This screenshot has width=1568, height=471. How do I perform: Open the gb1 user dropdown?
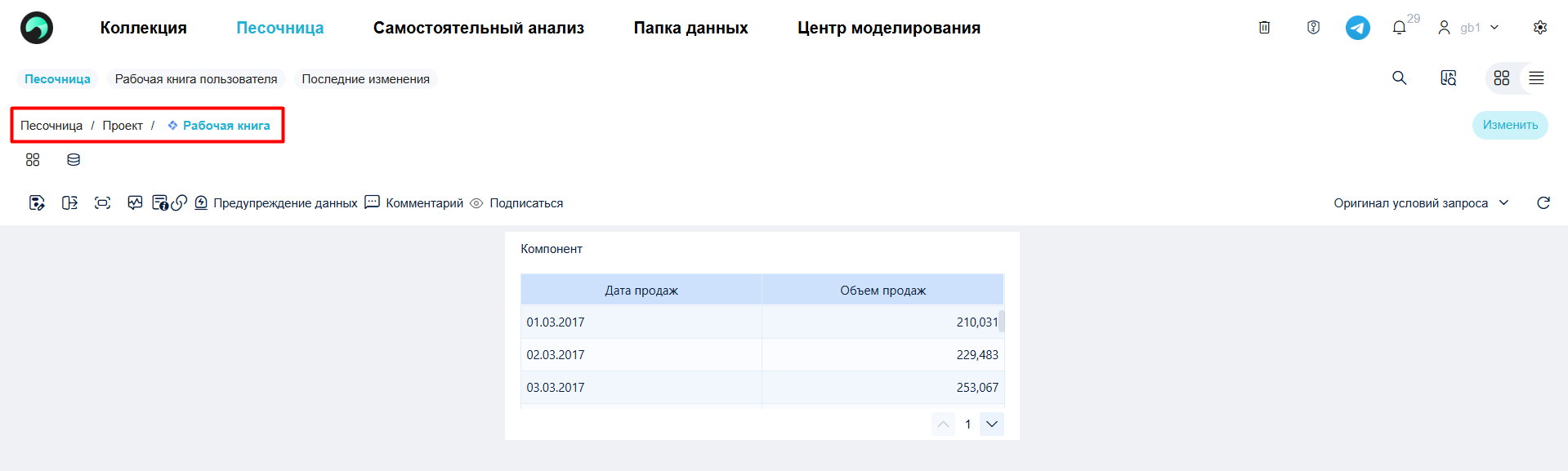1468,28
